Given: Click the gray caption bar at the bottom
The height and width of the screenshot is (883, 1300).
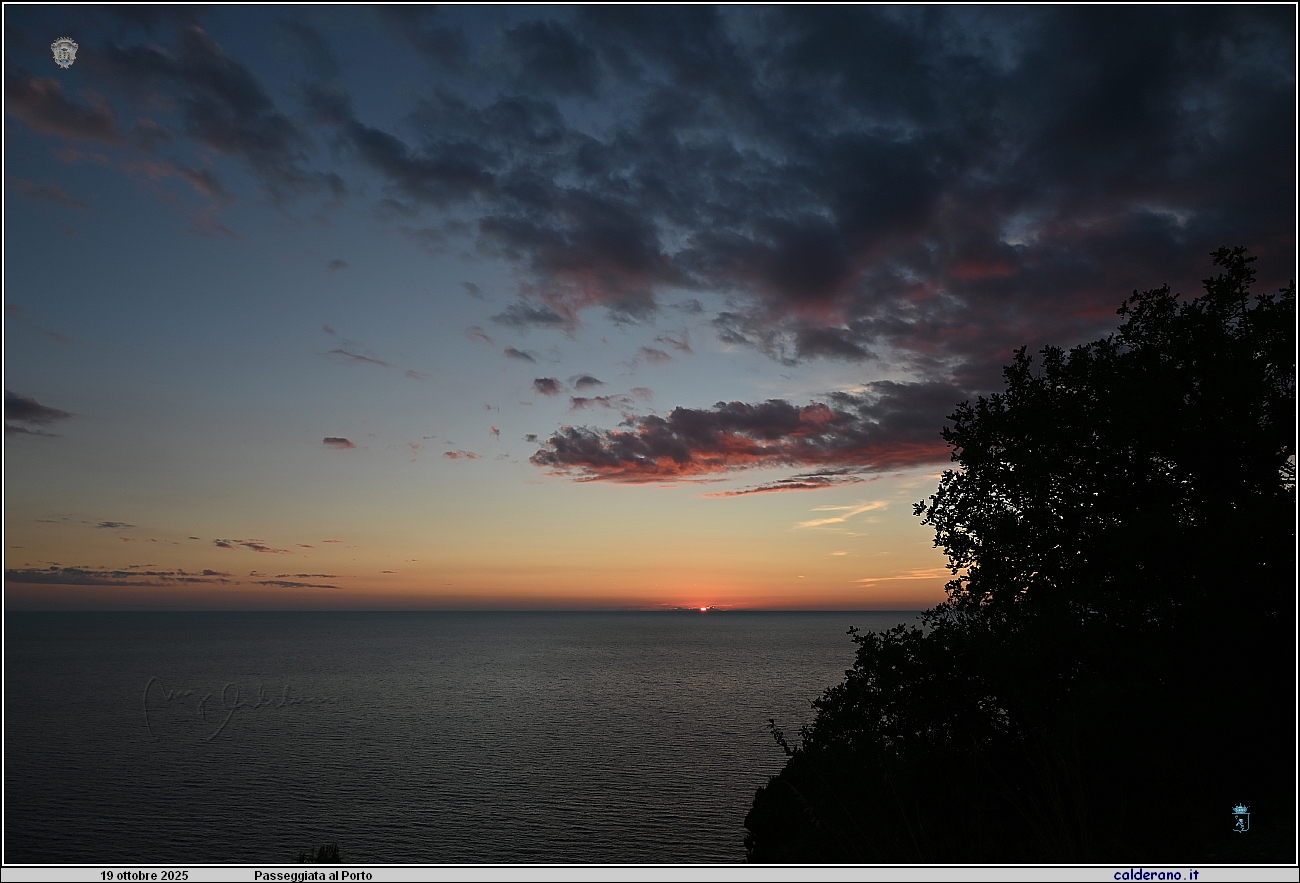Looking at the screenshot, I should 700,875.
